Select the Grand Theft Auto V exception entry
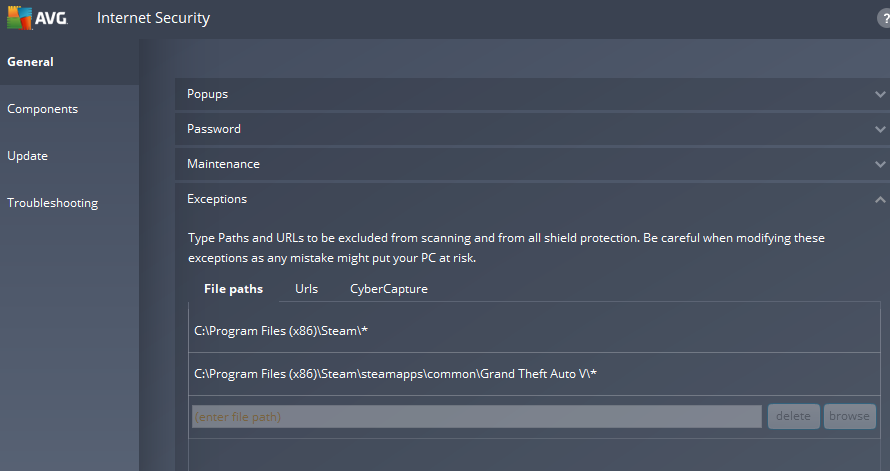 click(395, 374)
